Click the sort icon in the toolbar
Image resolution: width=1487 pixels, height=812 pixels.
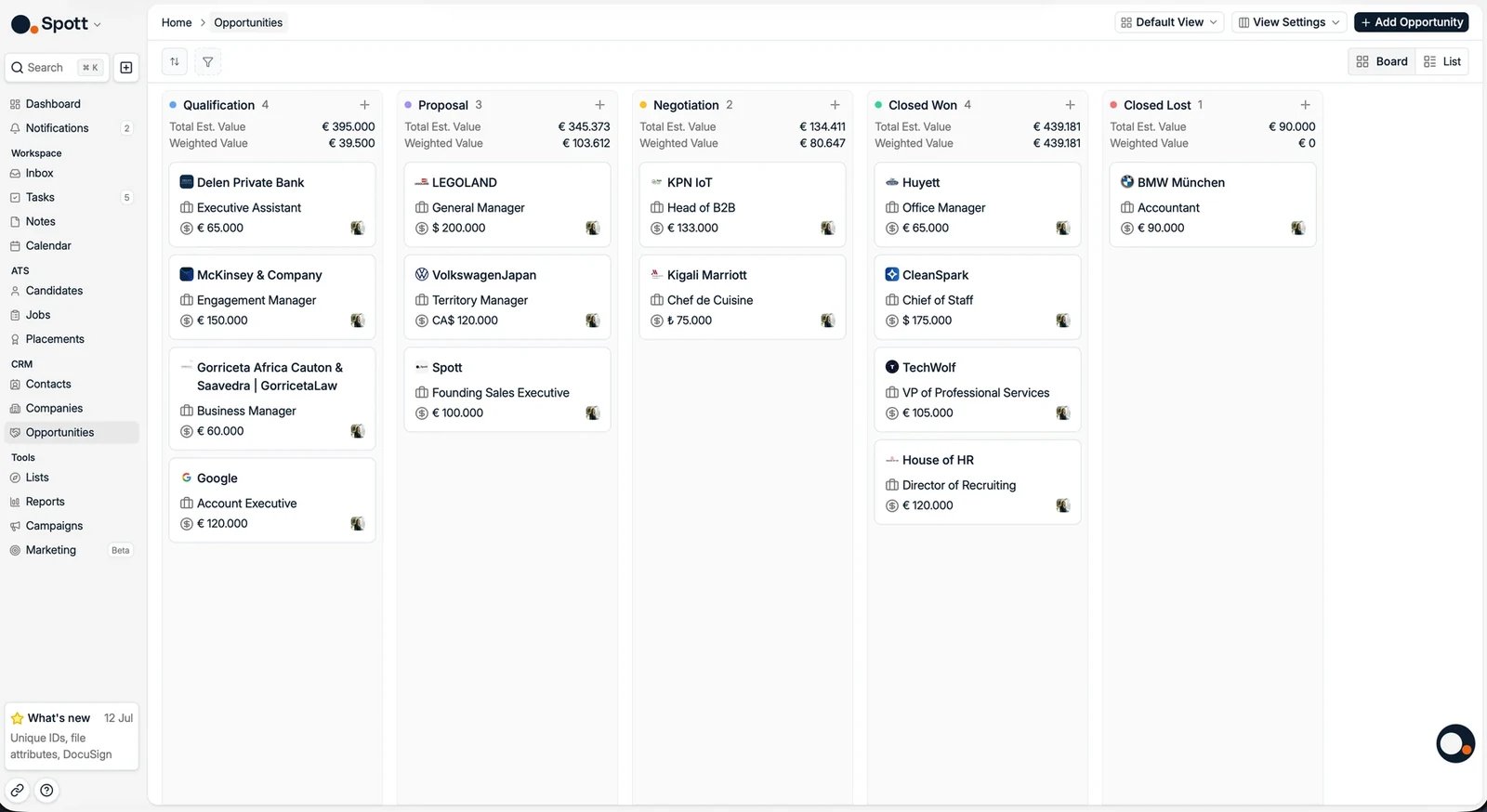point(175,61)
